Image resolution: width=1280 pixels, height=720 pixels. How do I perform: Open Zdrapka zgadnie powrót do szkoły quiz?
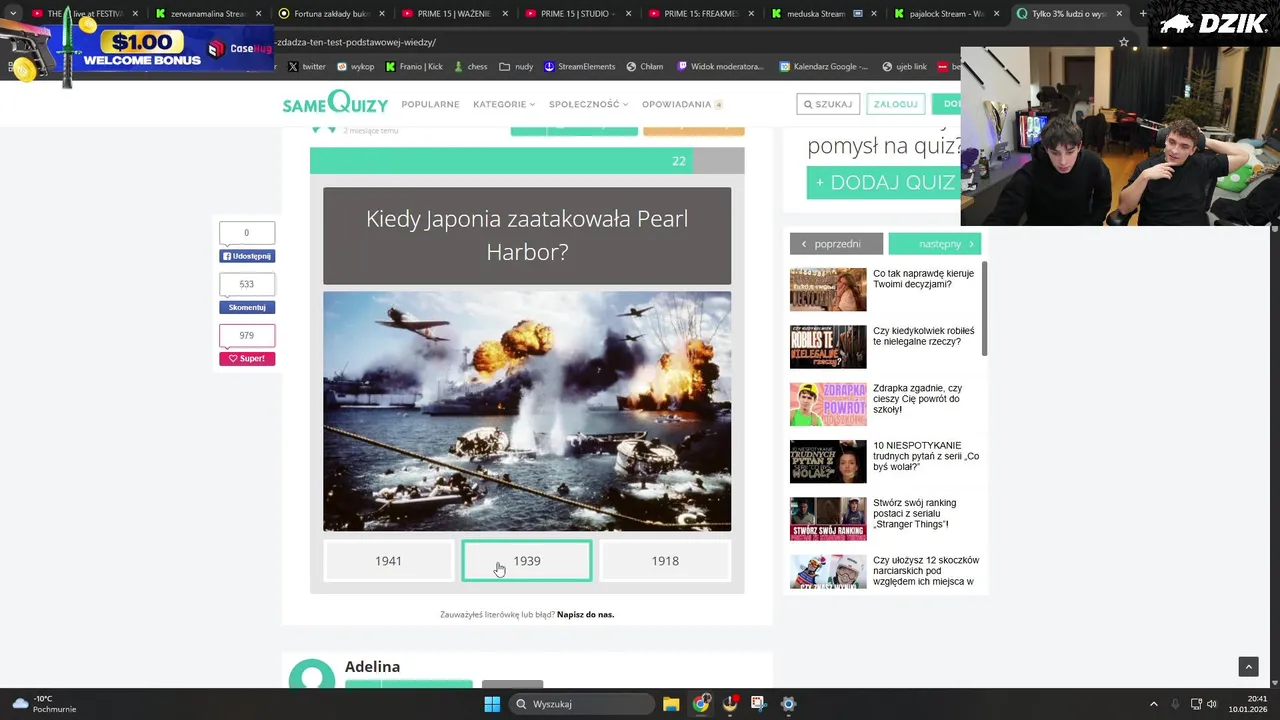click(918, 398)
